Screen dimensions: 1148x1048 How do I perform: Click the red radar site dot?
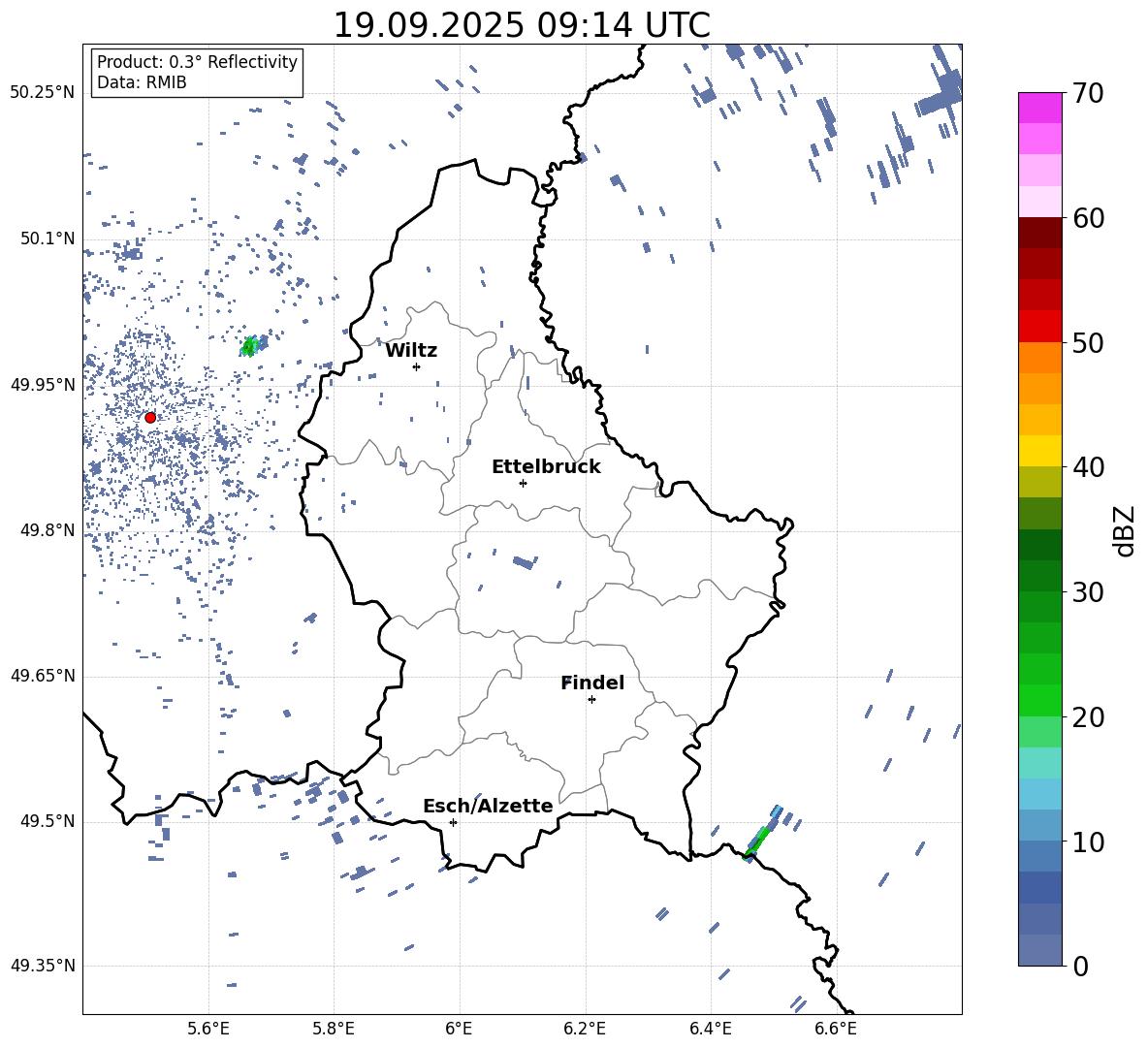(x=150, y=417)
